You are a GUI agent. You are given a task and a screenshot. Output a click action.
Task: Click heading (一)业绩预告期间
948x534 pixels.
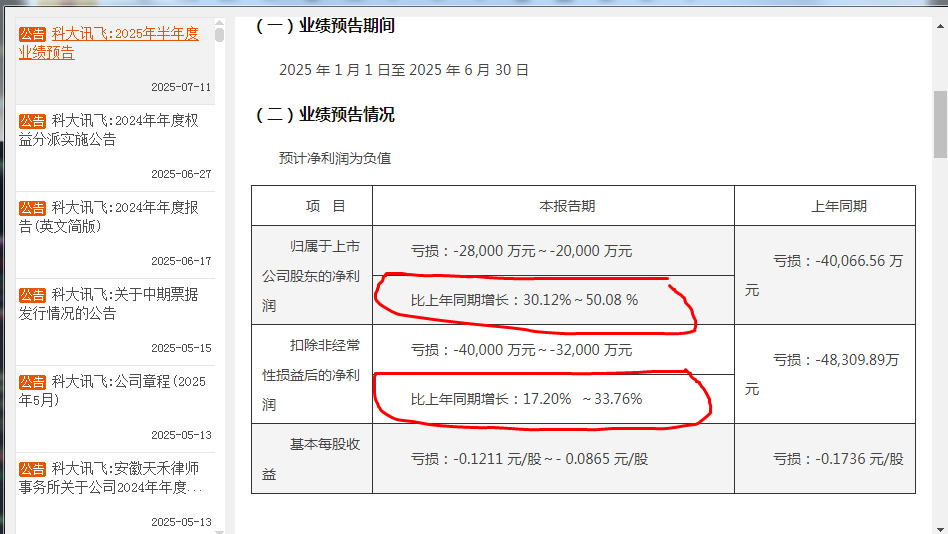point(325,26)
